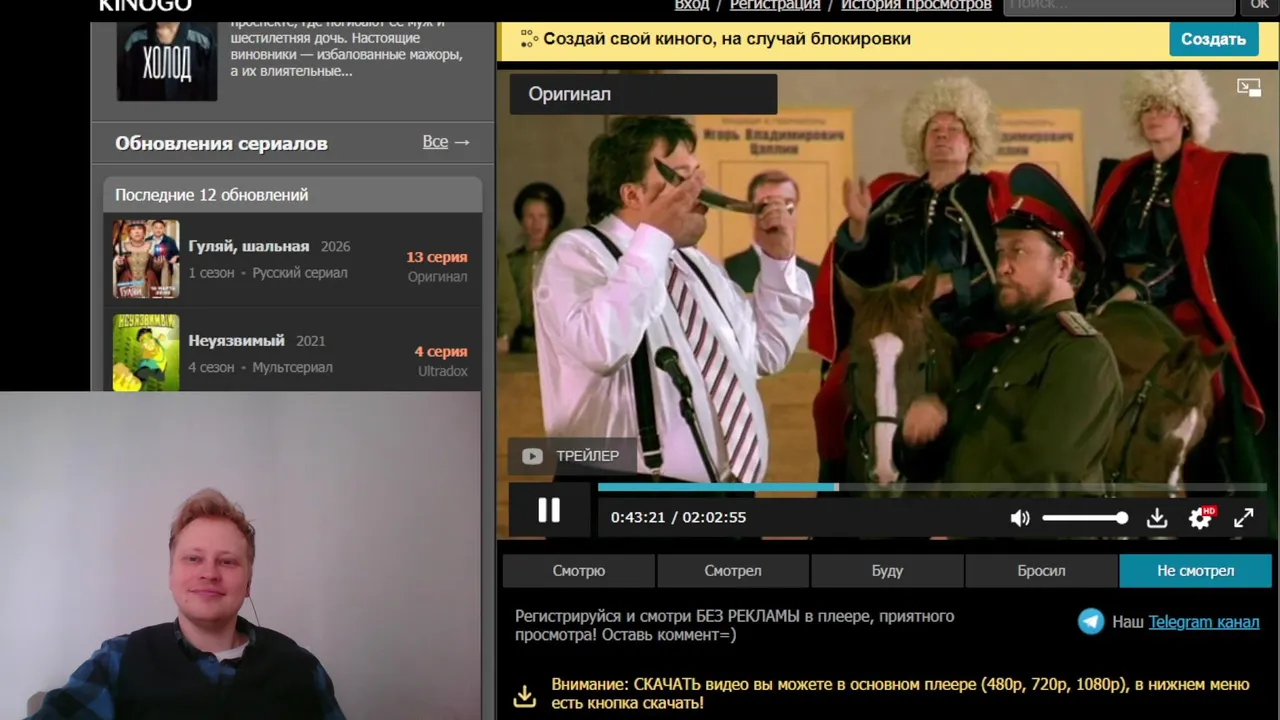Image resolution: width=1280 pixels, height=720 pixels.
Task: Click the Обновления сериалов heading
Action: point(221,143)
